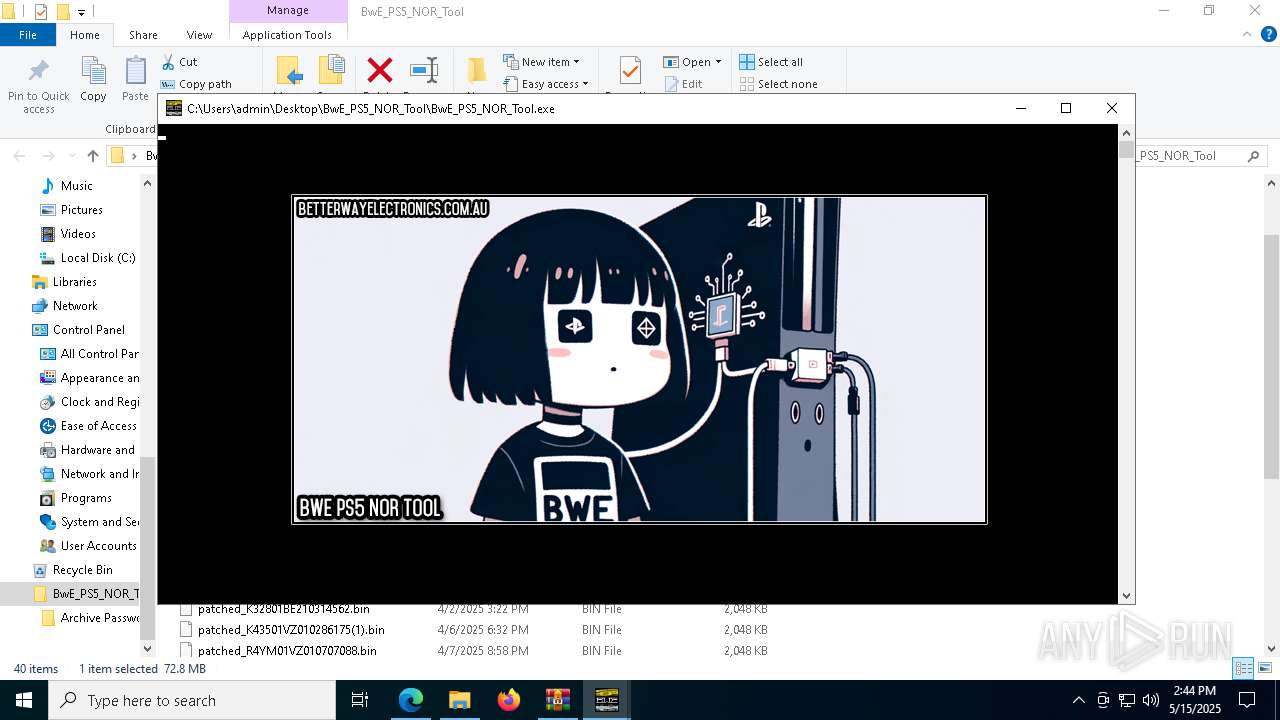Launch Firefox from taskbar
1280x720 pixels.
click(509, 700)
